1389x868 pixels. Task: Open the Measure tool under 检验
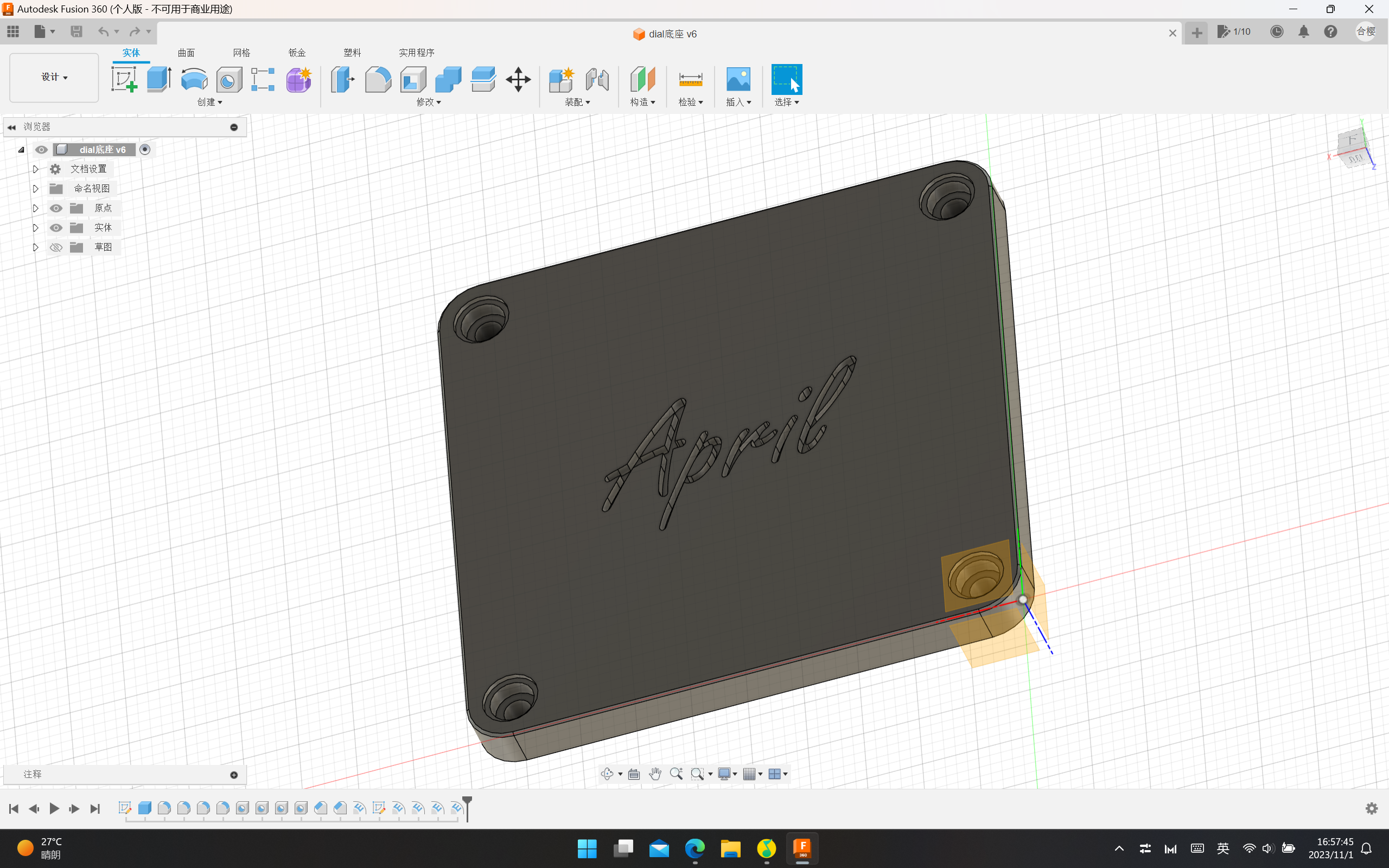[690, 79]
